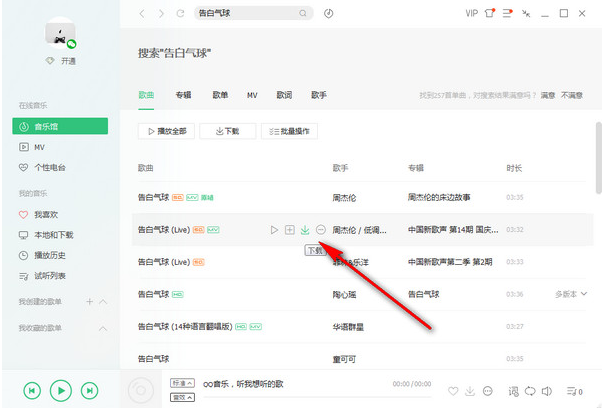Download the 周杰伦 / 低调 row song
The width and height of the screenshot is (615, 411).
[x=305, y=230]
